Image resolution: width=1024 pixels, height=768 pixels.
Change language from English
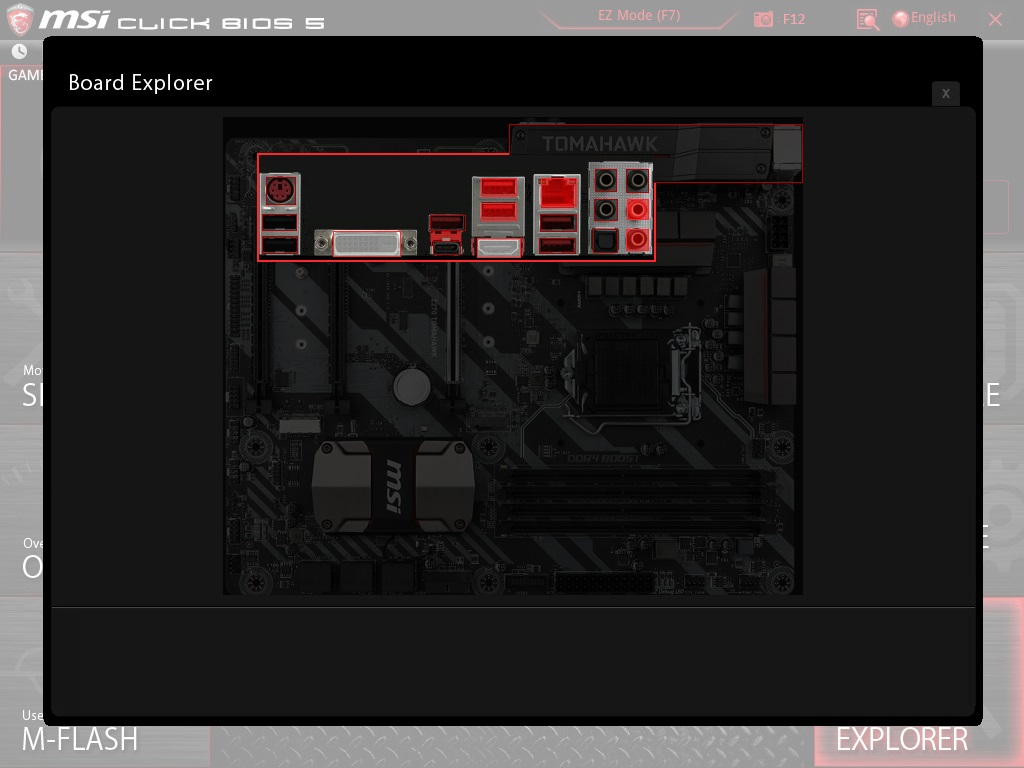(924, 18)
